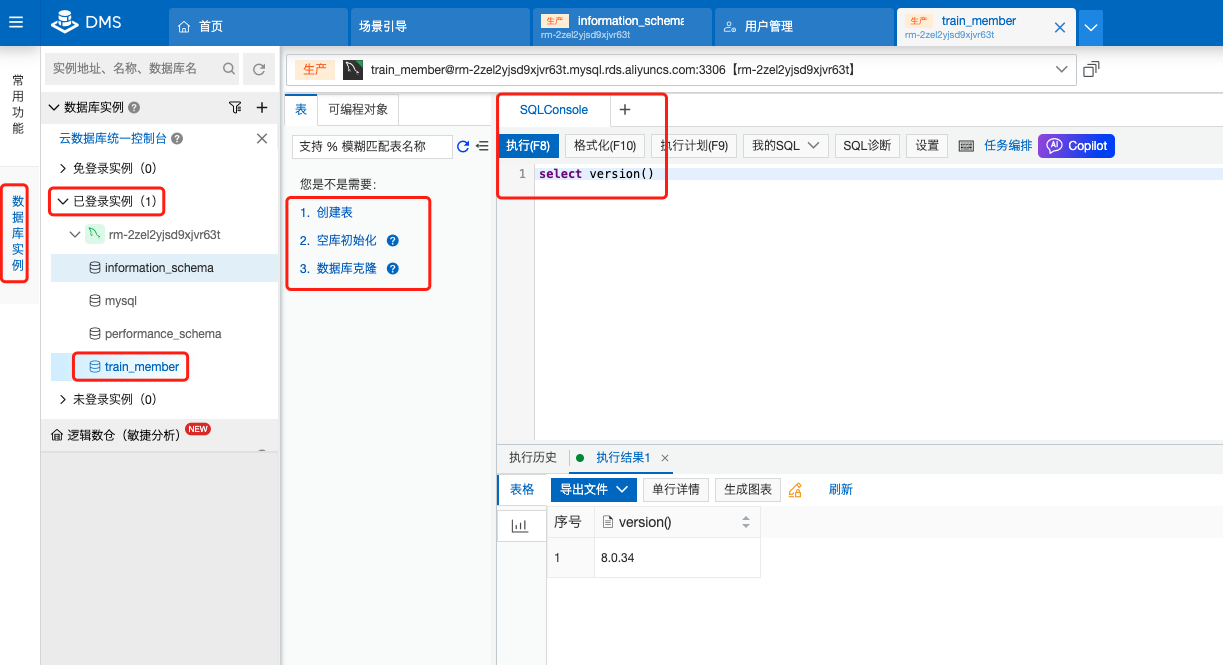1223x665 pixels.
Task: Open the 执行结果1 tab
Action: point(623,458)
